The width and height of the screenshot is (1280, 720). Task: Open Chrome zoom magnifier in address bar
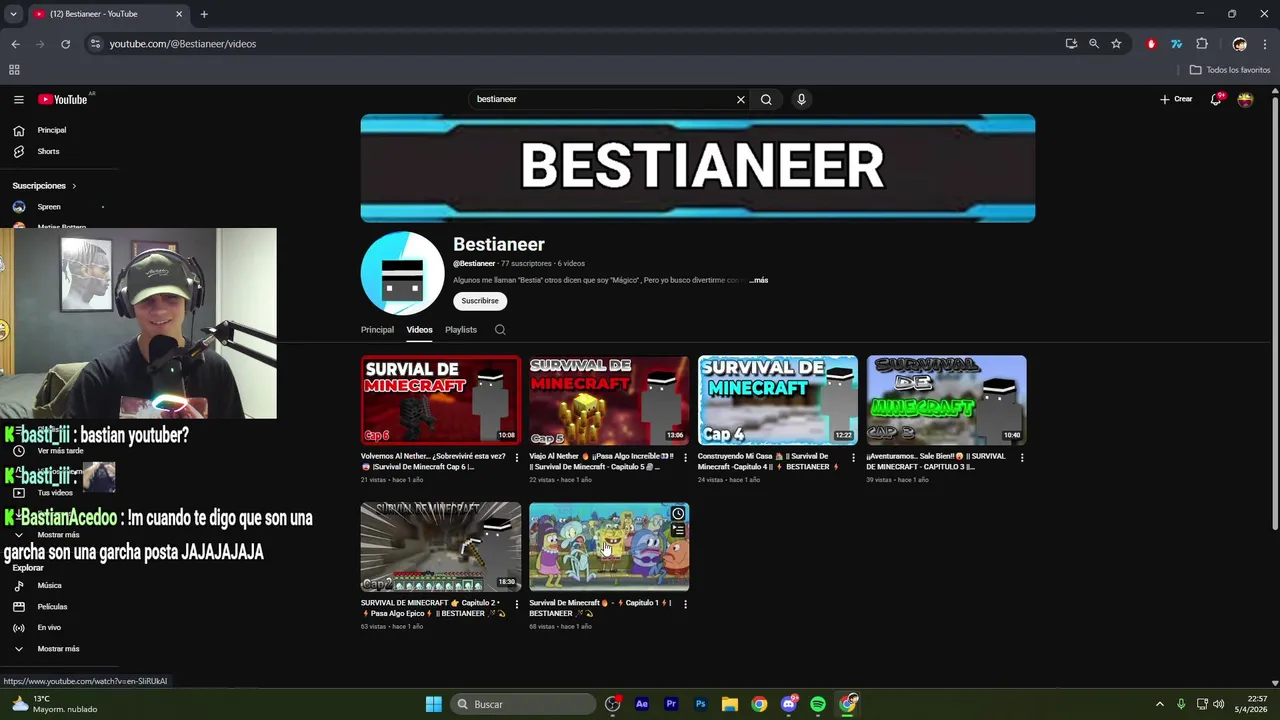(x=1094, y=44)
